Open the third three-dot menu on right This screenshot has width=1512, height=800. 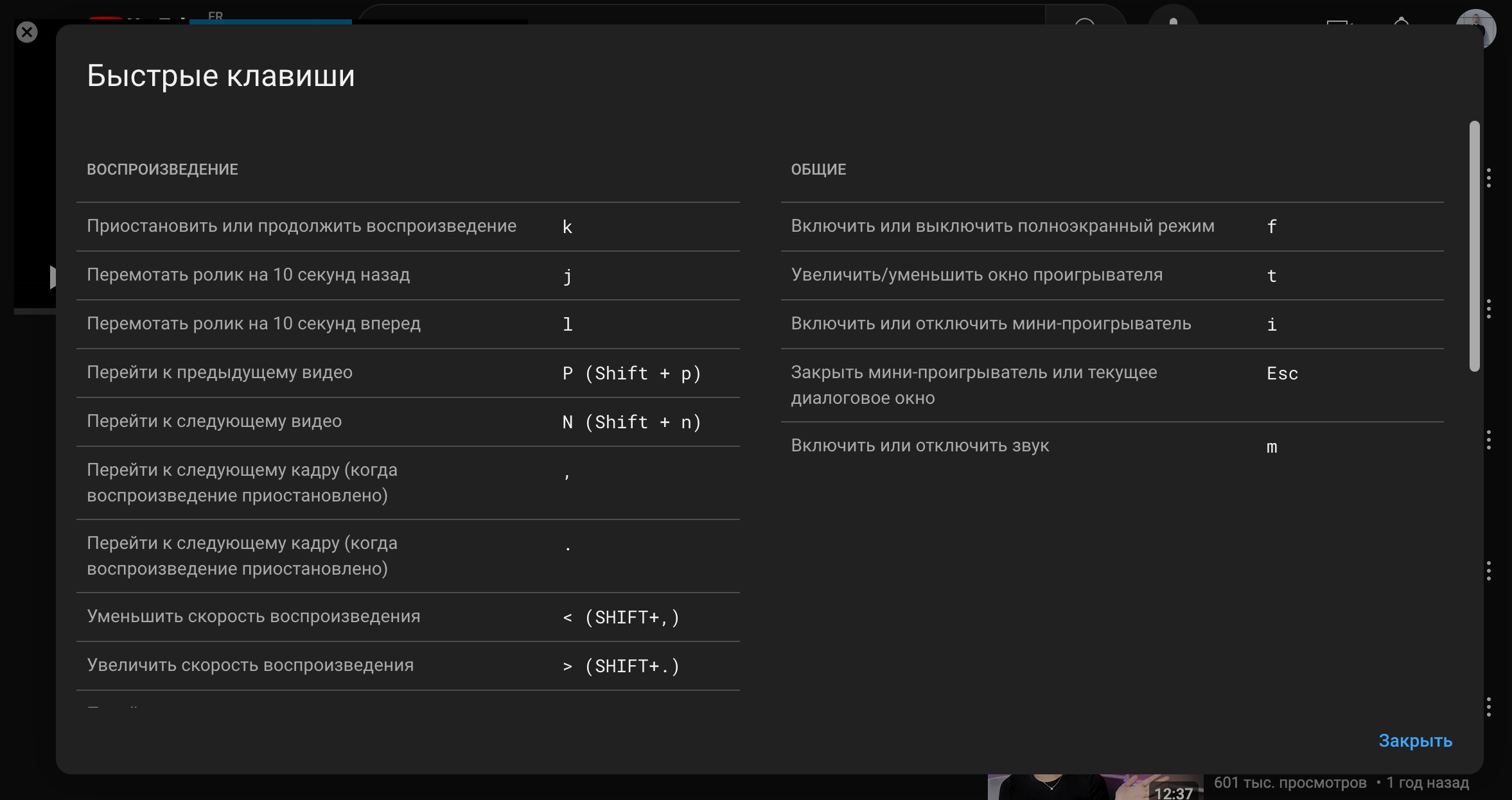[x=1488, y=440]
